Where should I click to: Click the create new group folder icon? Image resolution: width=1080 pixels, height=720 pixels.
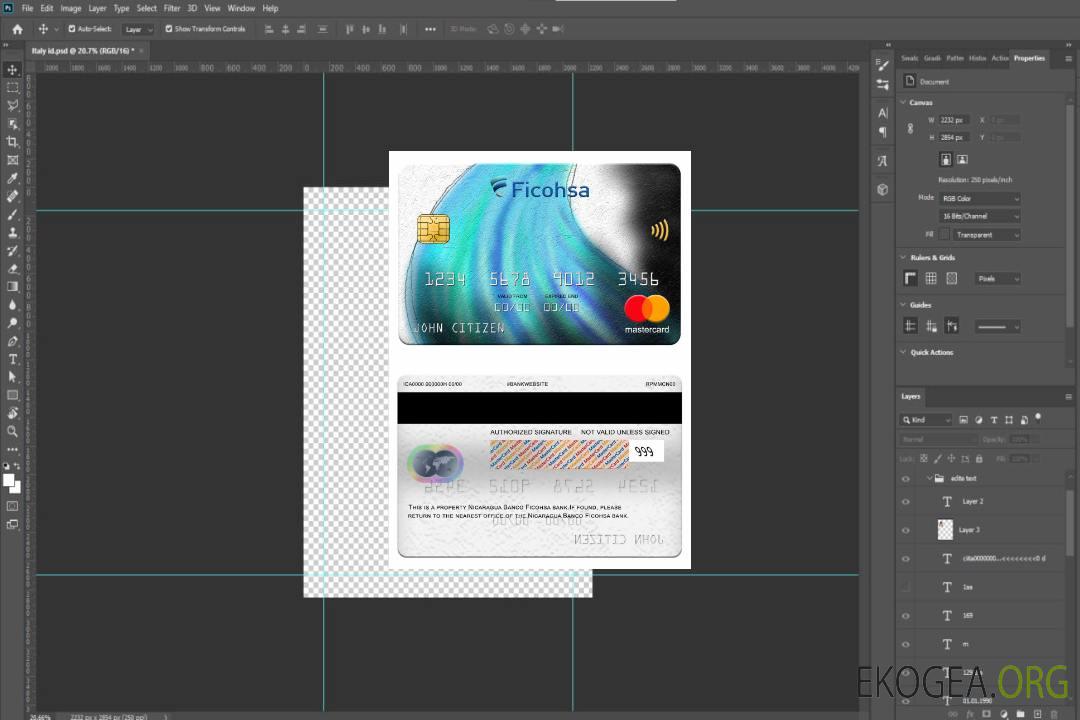click(x=1020, y=714)
